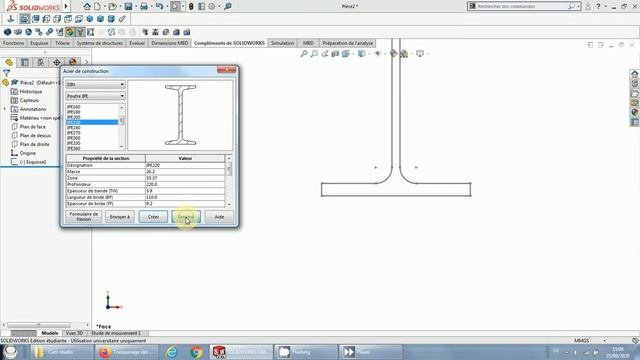Open Firefox from the Windows taskbar
Image resolution: width=640 pixels, height=360 pixels.
click(126, 352)
